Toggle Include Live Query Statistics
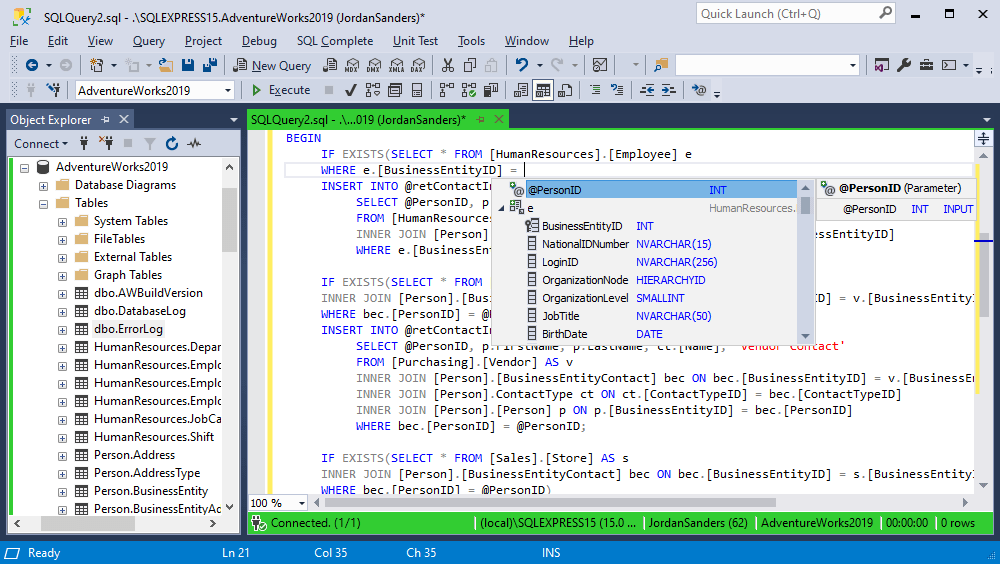 point(469,90)
